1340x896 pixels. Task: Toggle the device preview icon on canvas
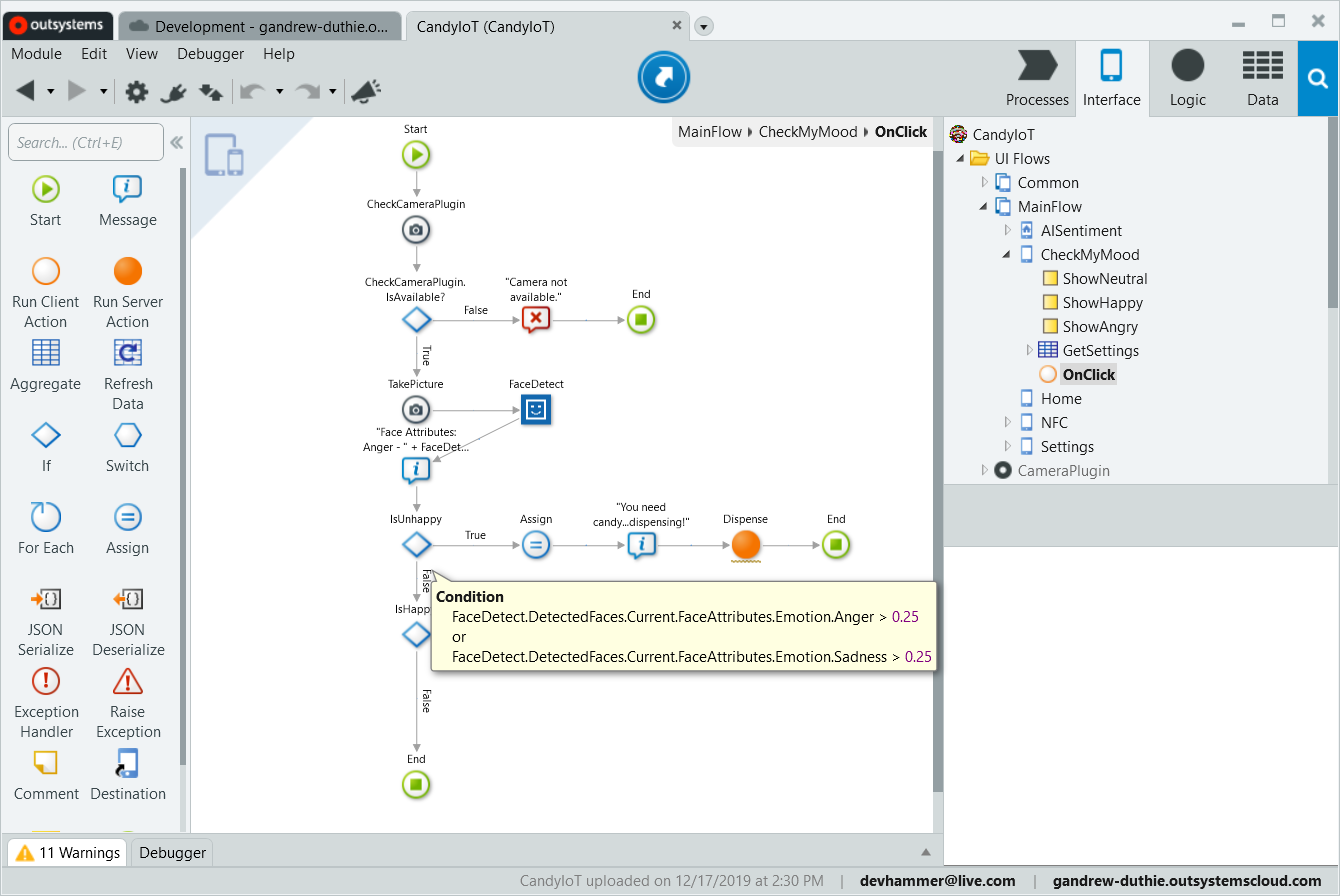[224, 155]
